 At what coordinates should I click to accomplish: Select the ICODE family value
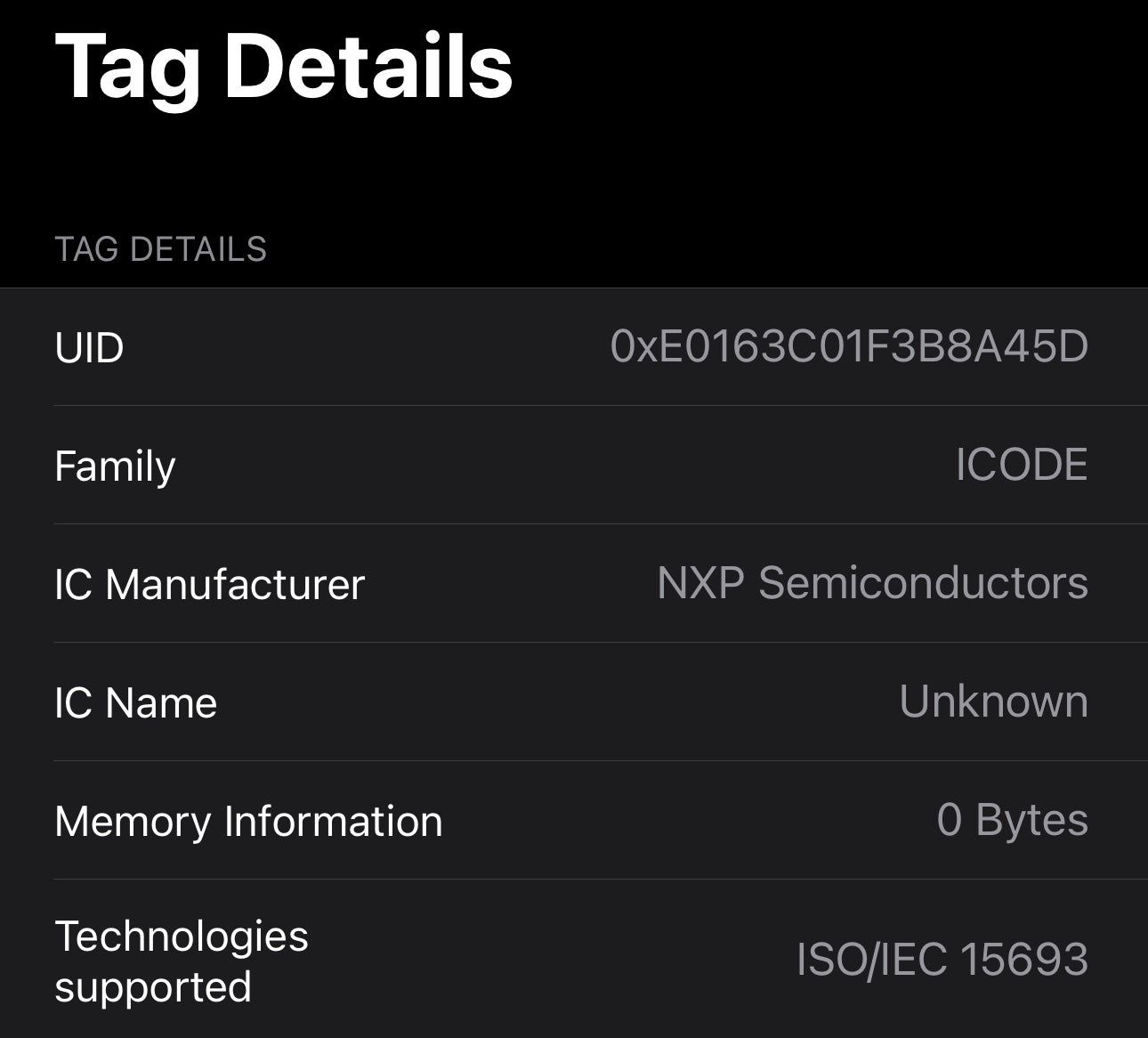pos(1021,465)
